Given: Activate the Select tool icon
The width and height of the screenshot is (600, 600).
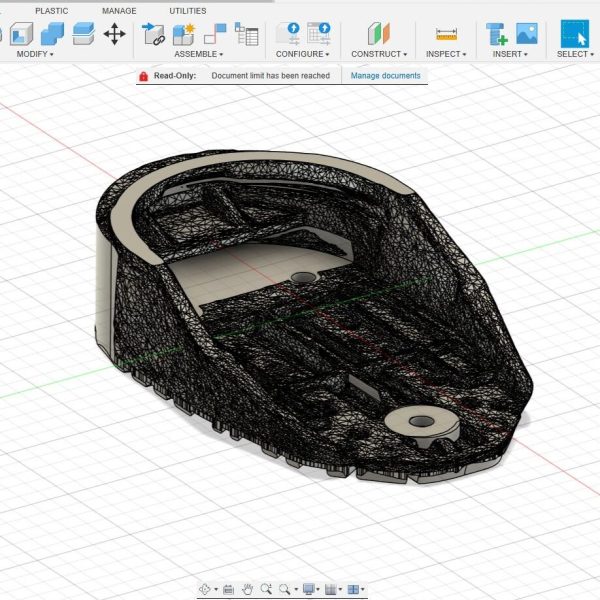Looking at the screenshot, I should [574, 34].
